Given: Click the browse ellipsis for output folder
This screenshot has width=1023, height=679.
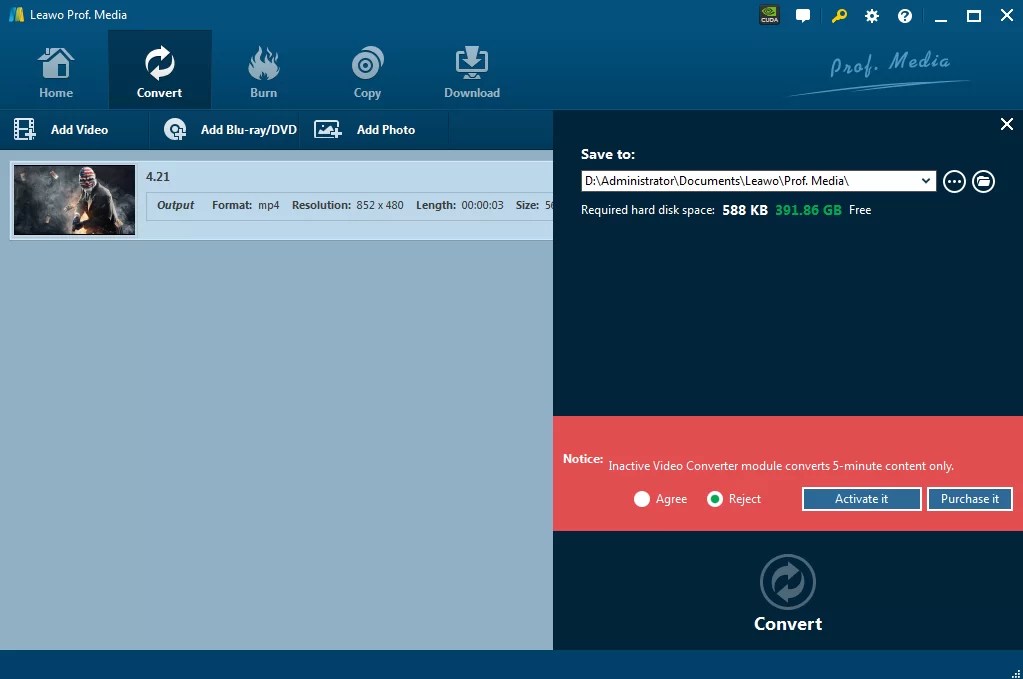Looking at the screenshot, I should (x=954, y=181).
